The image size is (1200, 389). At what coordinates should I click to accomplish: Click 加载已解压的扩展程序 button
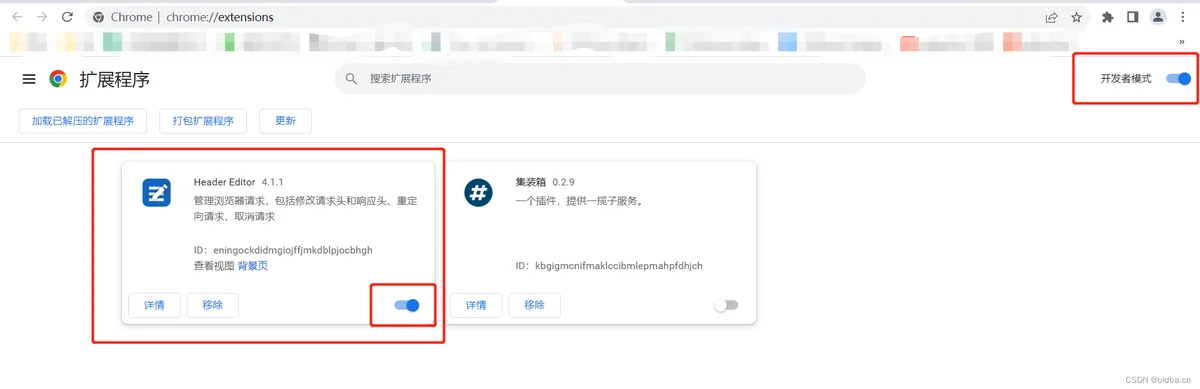click(x=83, y=121)
